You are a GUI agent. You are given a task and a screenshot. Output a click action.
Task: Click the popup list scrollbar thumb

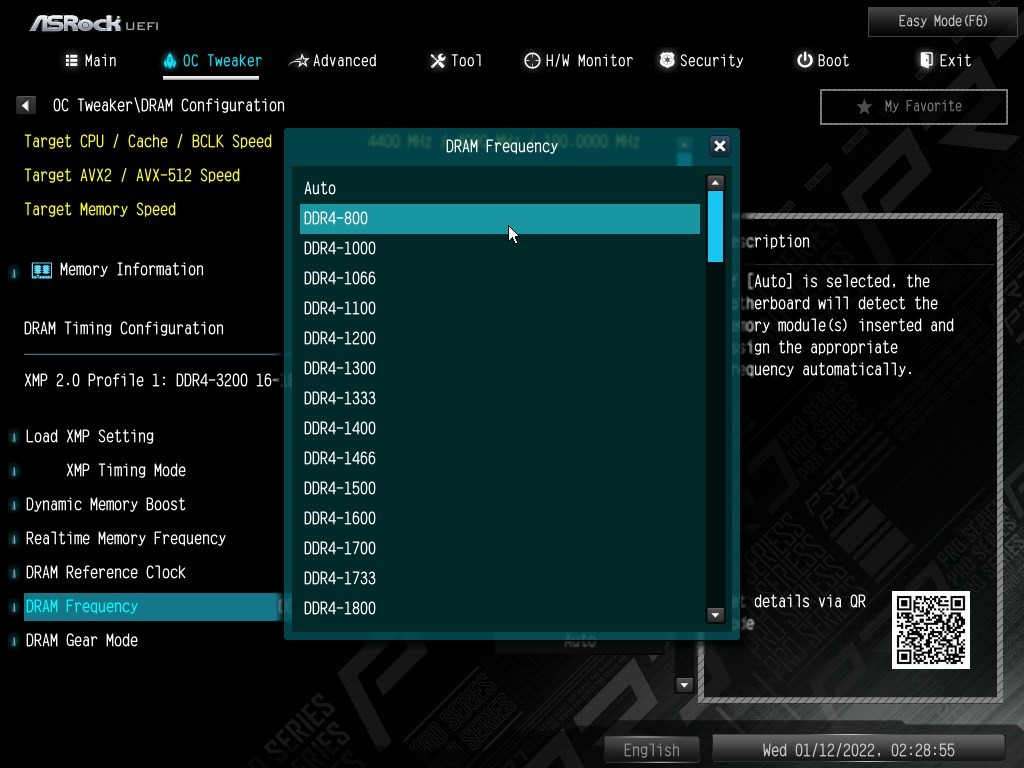point(715,227)
